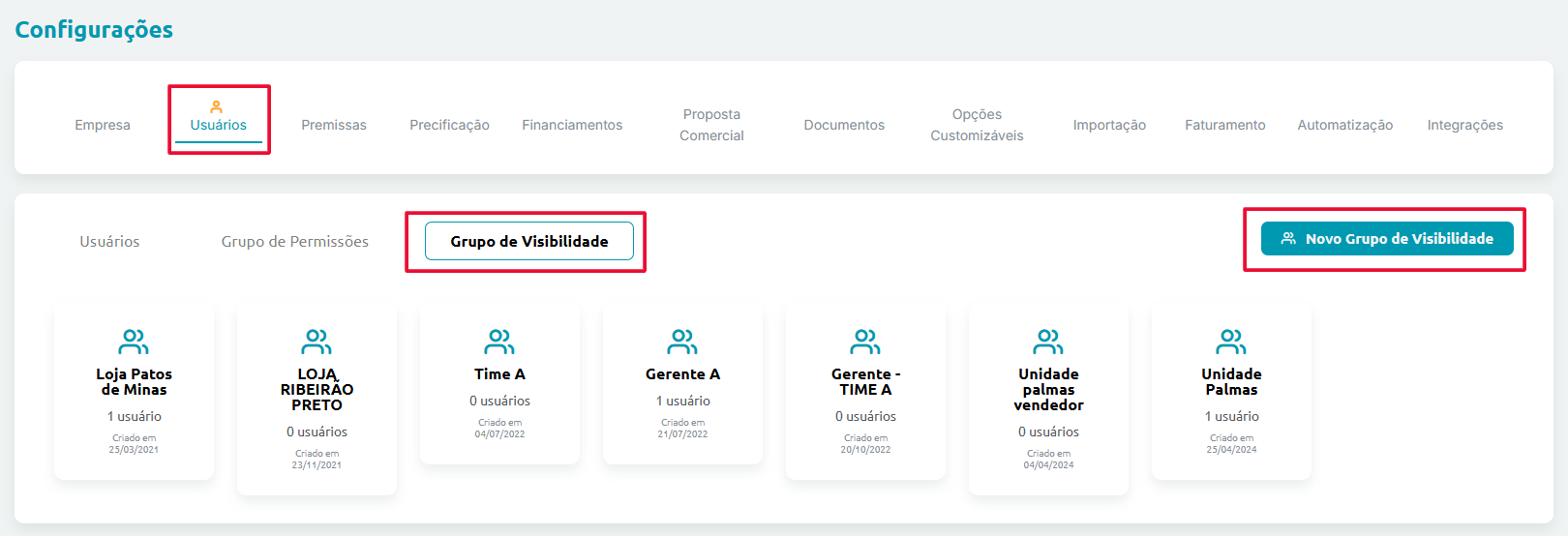The height and width of the screenshot is (536, 1568).
Task: Click the group icon on Unidade palmas vendedor card
Action: pyautogui.click(x=1048, y=342)
